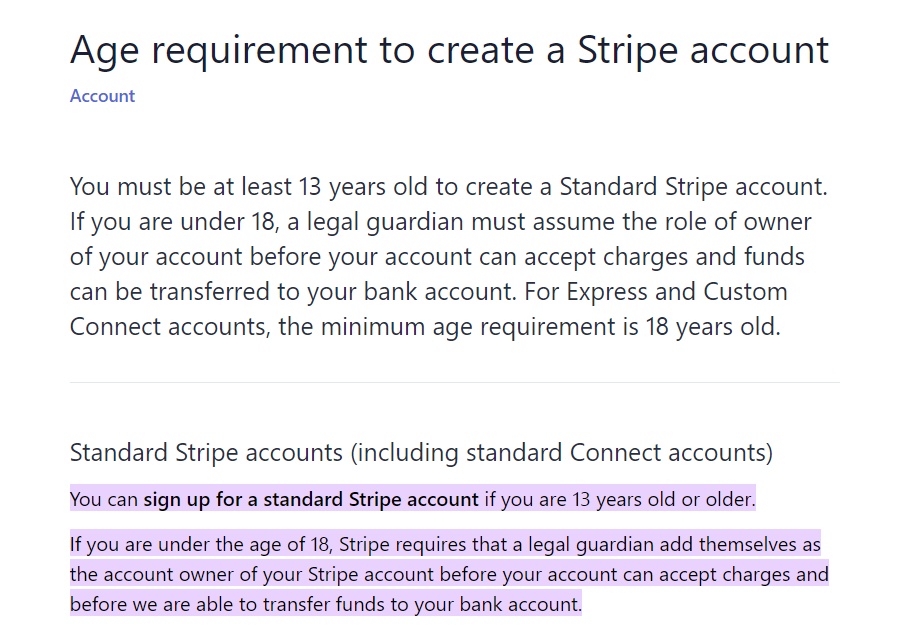Click '(including standard Connect accounts)' in the subheading
Viewport: 917px width, 636px height.
click(x=561, y=453)
